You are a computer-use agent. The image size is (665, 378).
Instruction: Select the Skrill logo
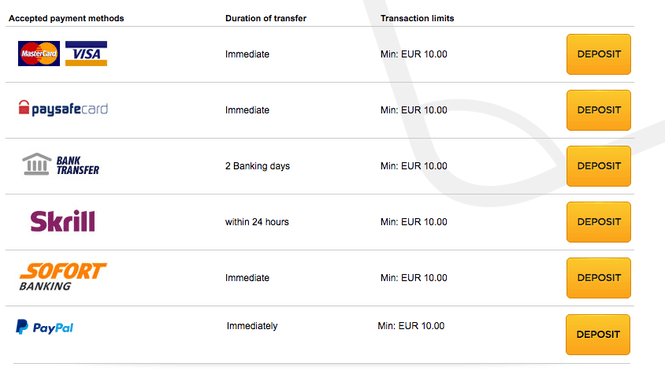point(63,221)
